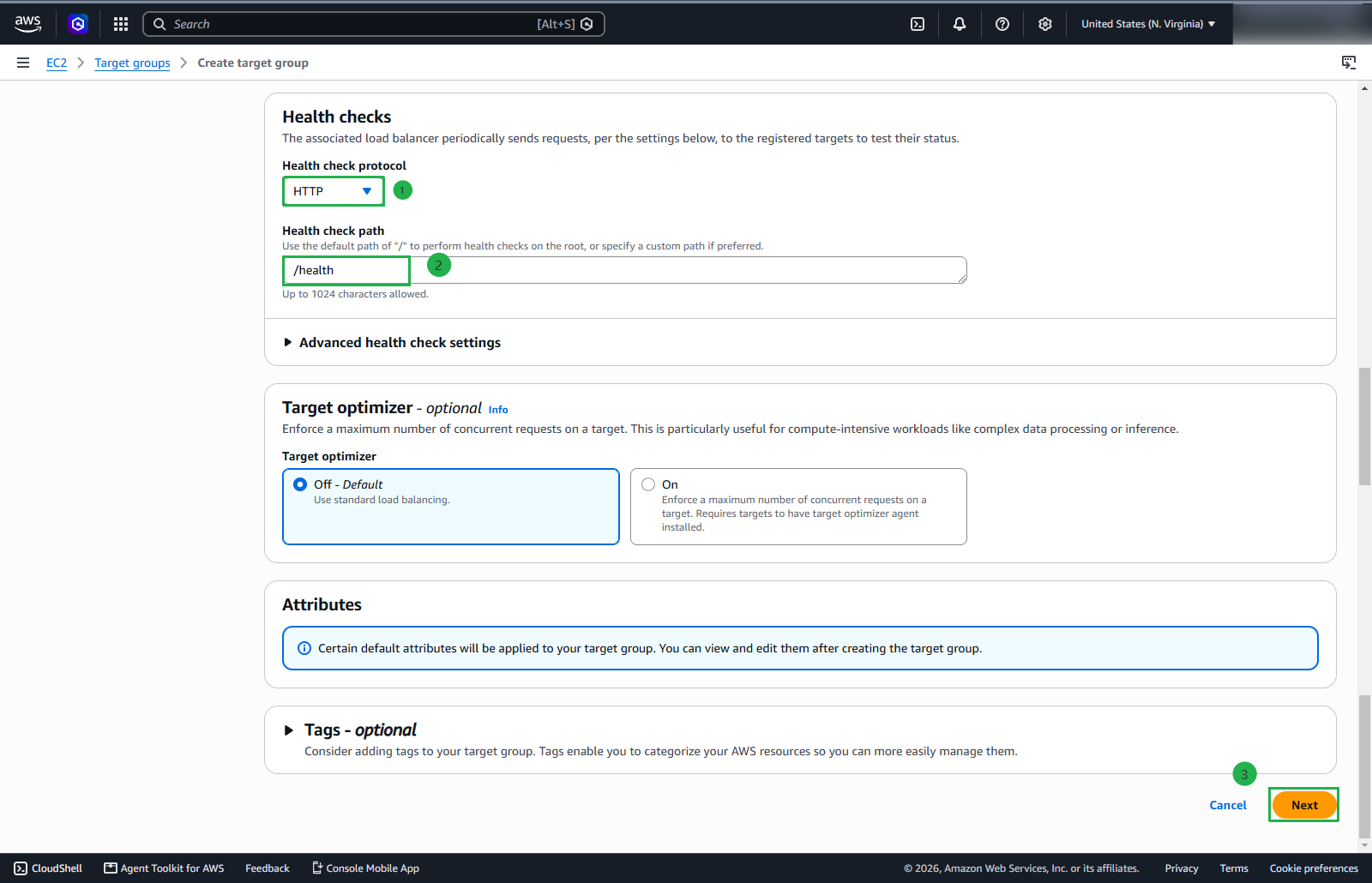Toggle the side navigation hamburger menu
This screenshot has width=1372, height=883.
23,63
